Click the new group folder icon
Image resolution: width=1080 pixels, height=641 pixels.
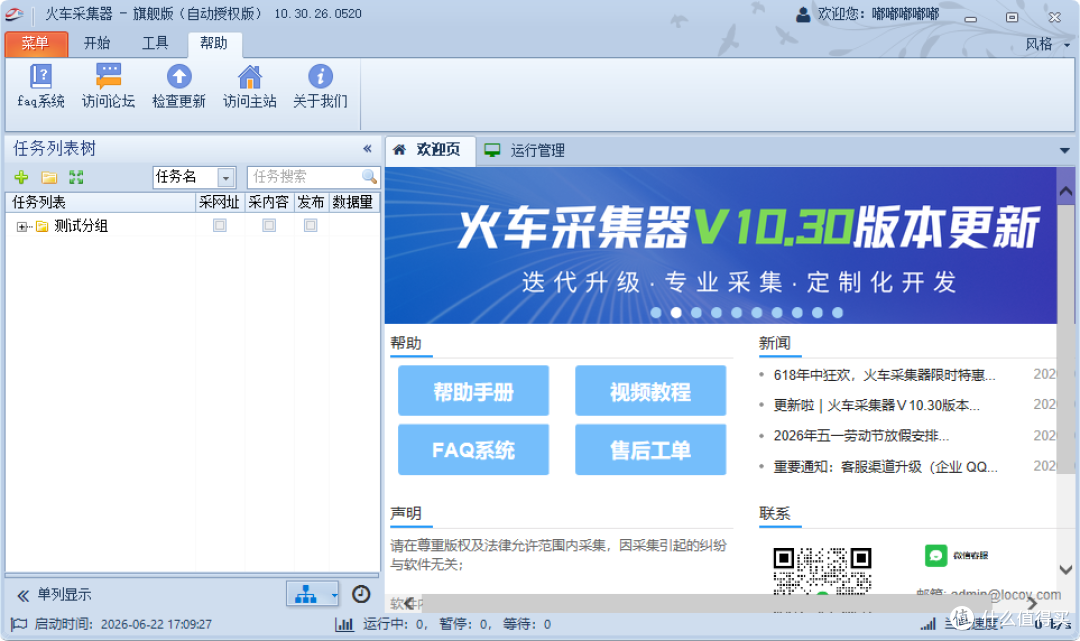[x=49, y=178]
